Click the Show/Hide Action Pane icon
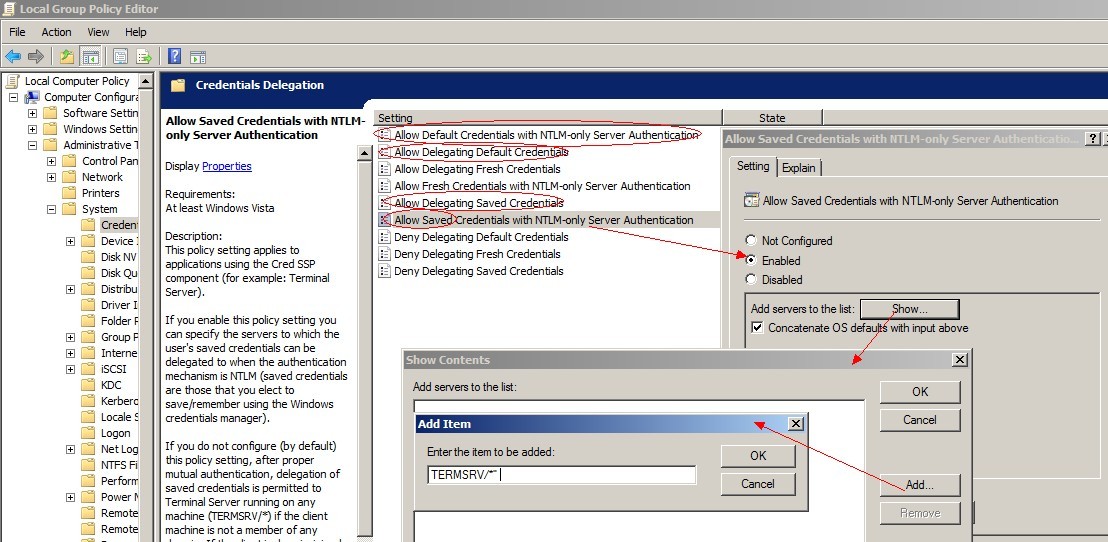Viewport: 1108px width, 542px height. 198,56
